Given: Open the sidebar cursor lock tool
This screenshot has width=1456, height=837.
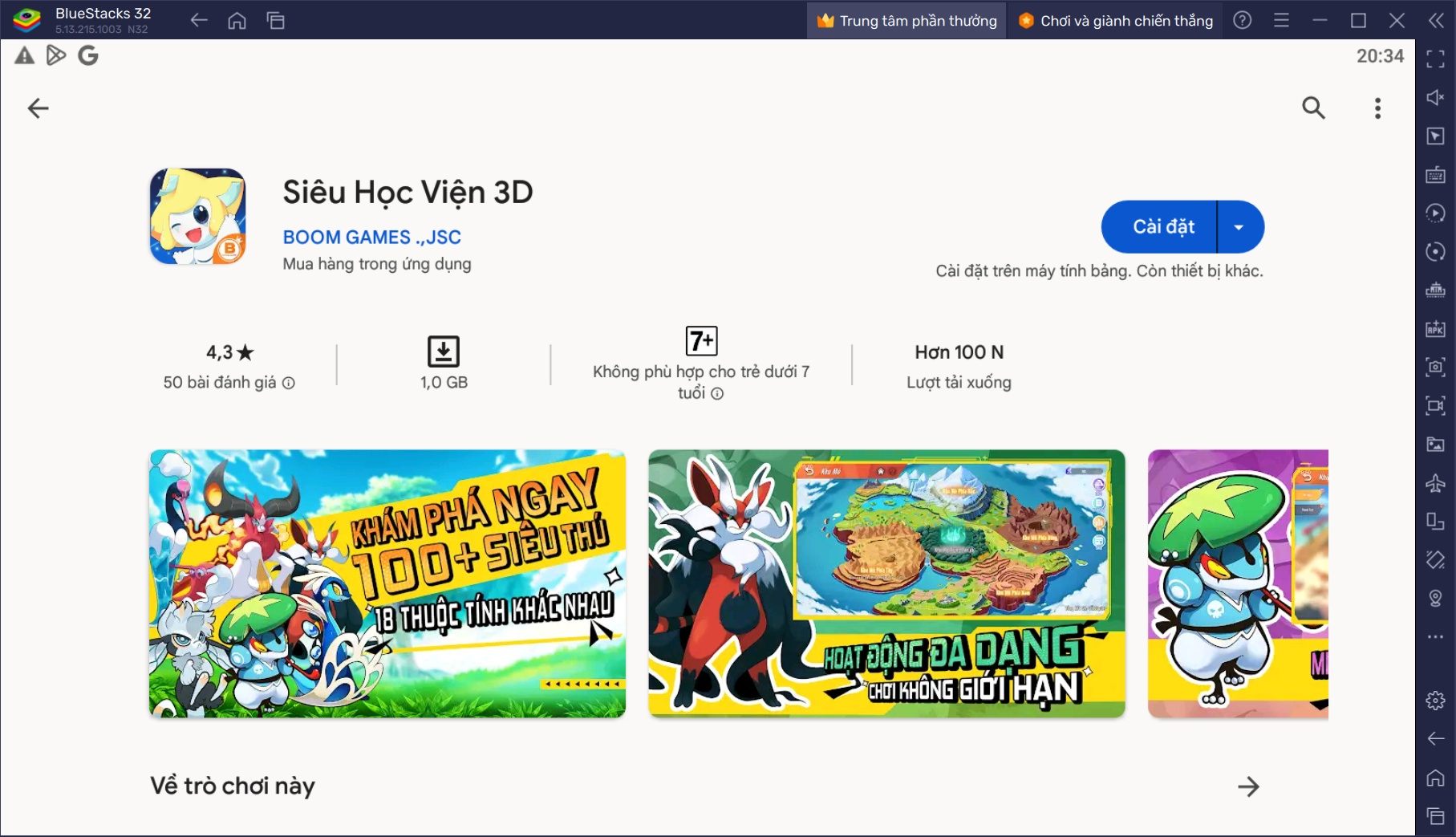Looking at the screenshot, I should pos(1435,136).
